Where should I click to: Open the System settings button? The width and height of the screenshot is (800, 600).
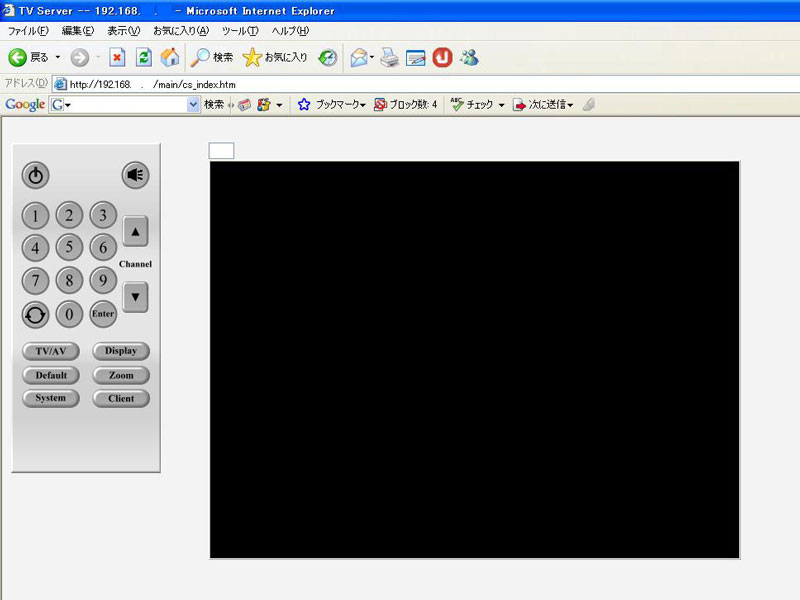(x=51, y=398)
